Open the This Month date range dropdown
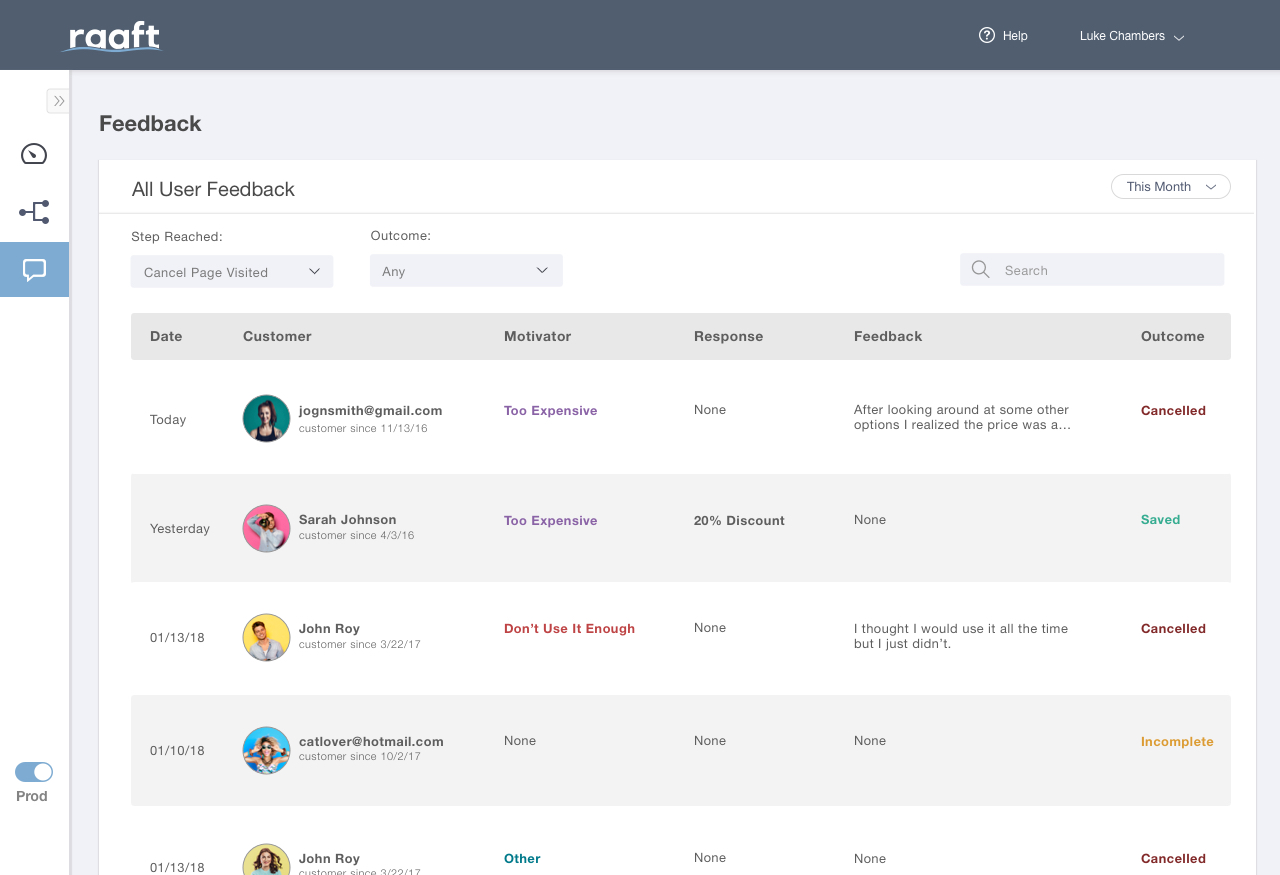 1170,187
